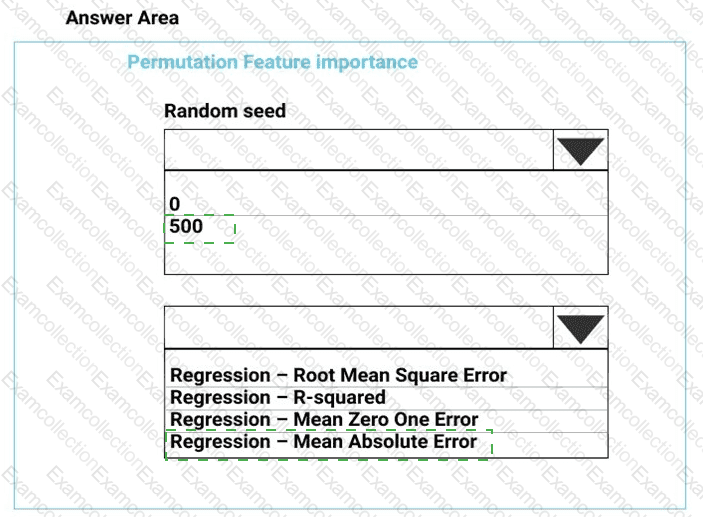This screenshot has width=703, height=517.
Task: Click the empty Random seed selection field
Action: [358, 150]
